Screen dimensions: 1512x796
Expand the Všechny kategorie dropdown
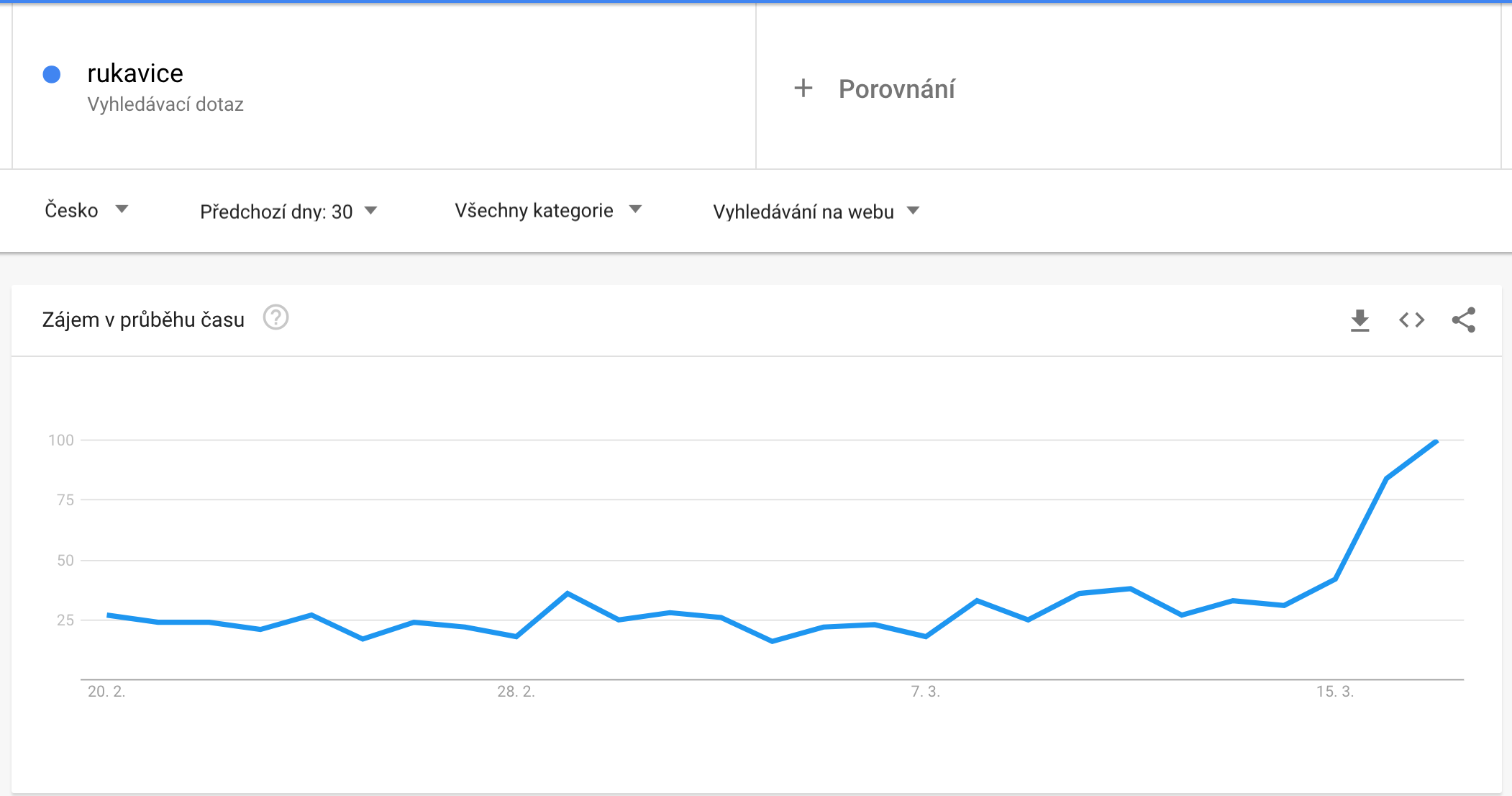click(x=548, y=210)
